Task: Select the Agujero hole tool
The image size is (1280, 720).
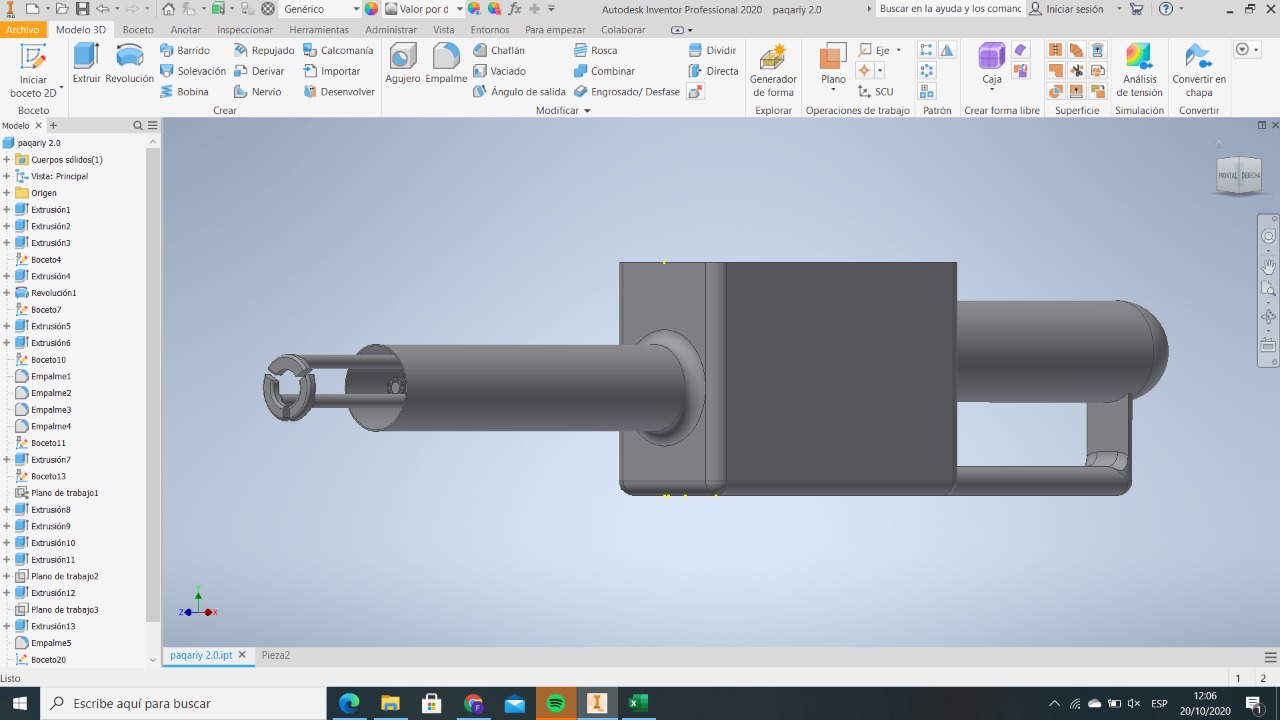Action: 403,65
